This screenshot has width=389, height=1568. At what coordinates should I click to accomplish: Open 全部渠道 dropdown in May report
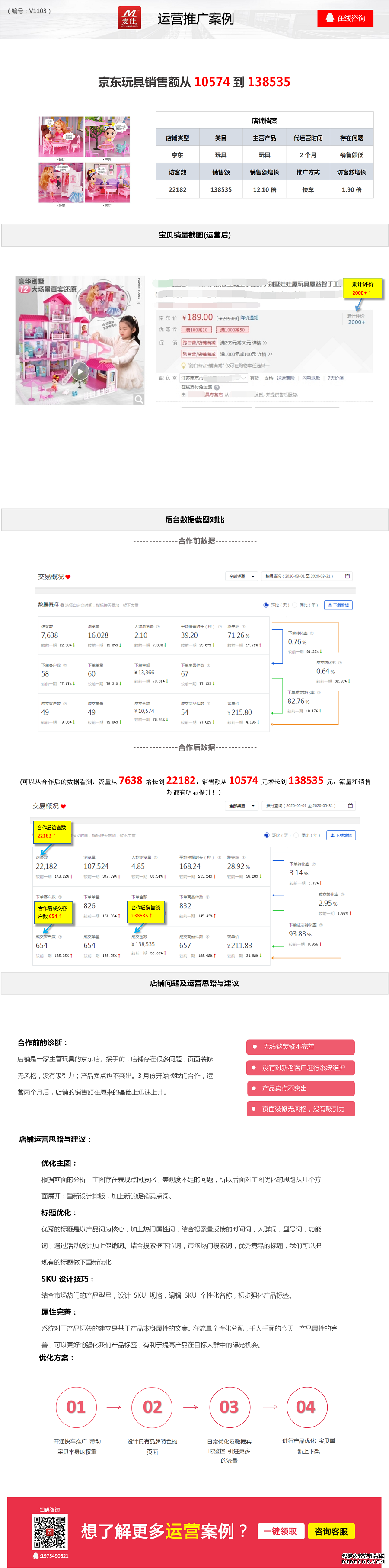click(x=242, y=805)
